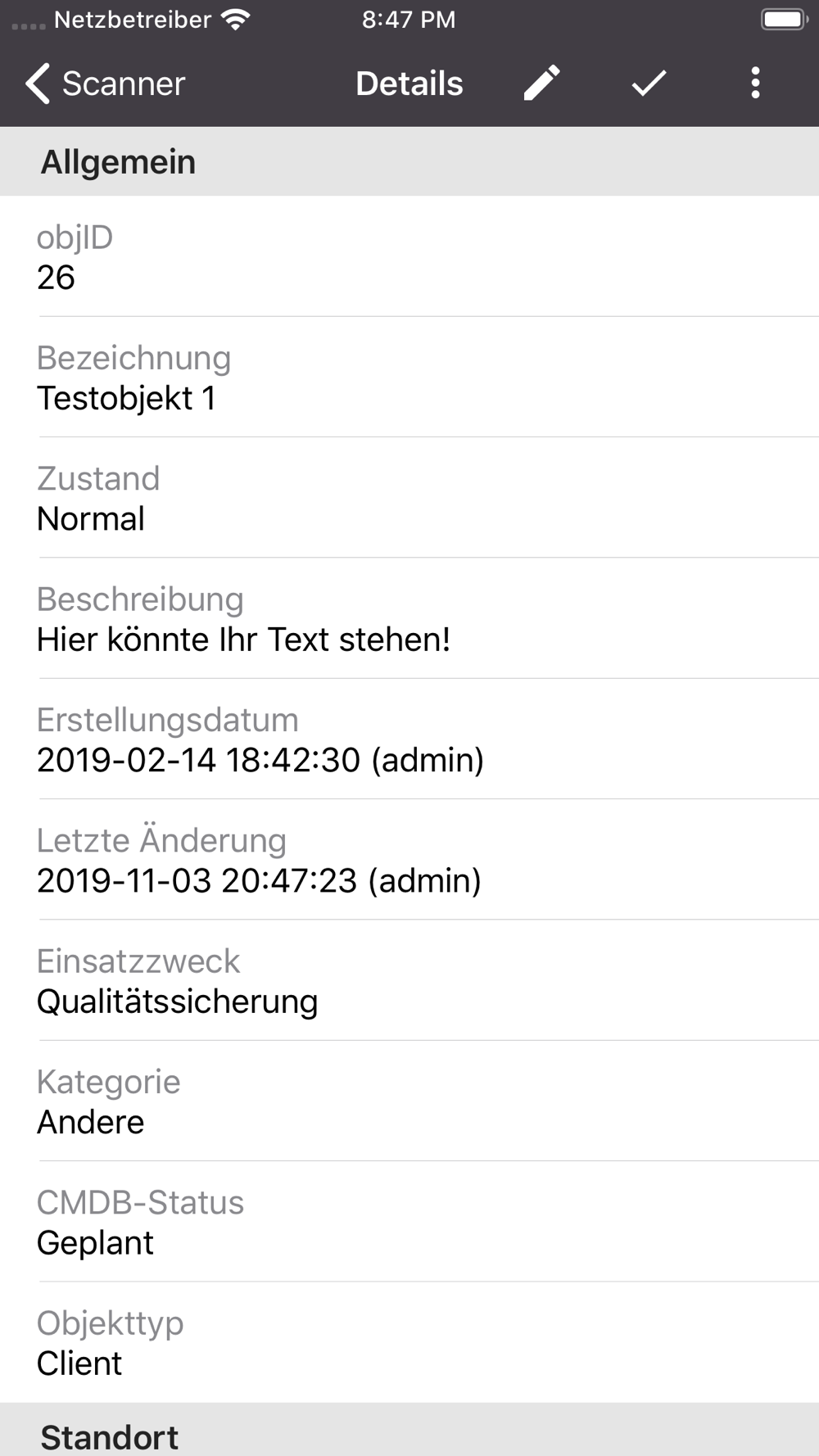This screenshot has height=1456, width=819.
Task: Go back to Scanner
Action: 123,84
